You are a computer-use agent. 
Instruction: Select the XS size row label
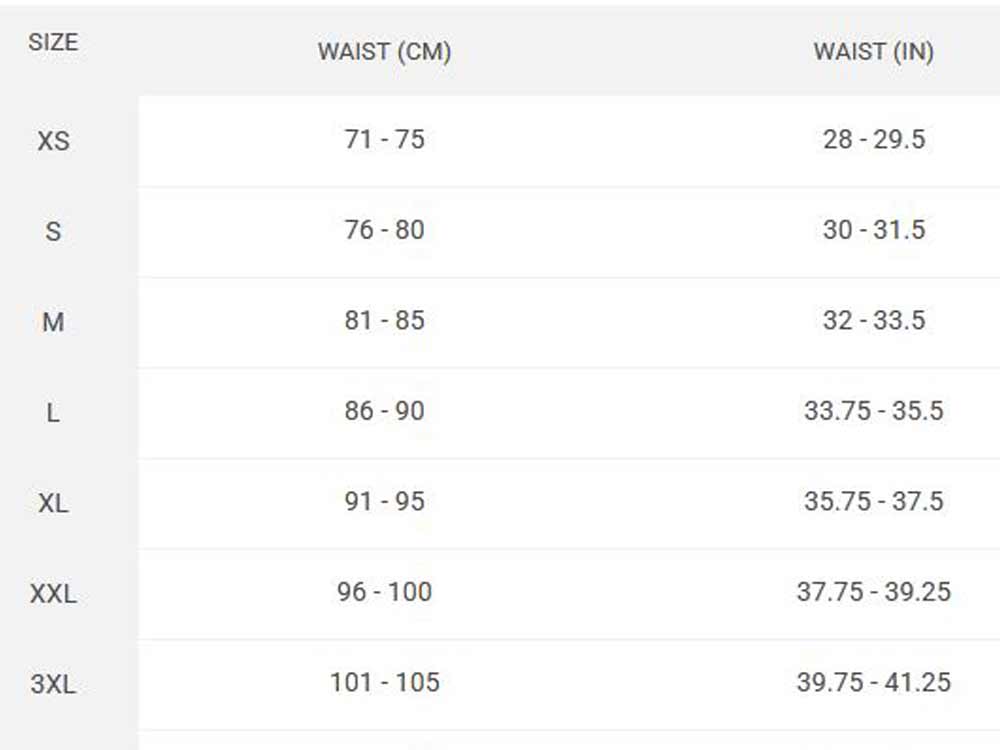coord(53,141)
